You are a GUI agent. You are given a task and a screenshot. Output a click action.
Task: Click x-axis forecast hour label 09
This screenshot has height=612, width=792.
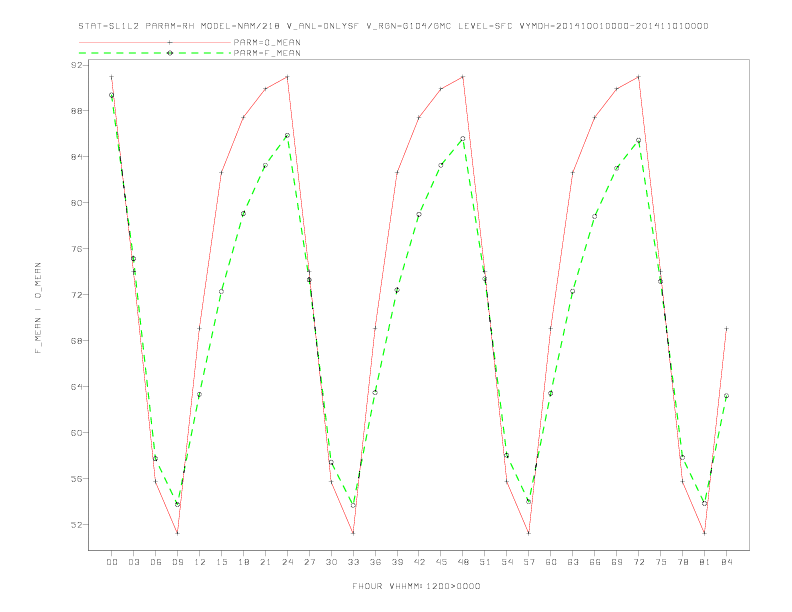point(178,562)
